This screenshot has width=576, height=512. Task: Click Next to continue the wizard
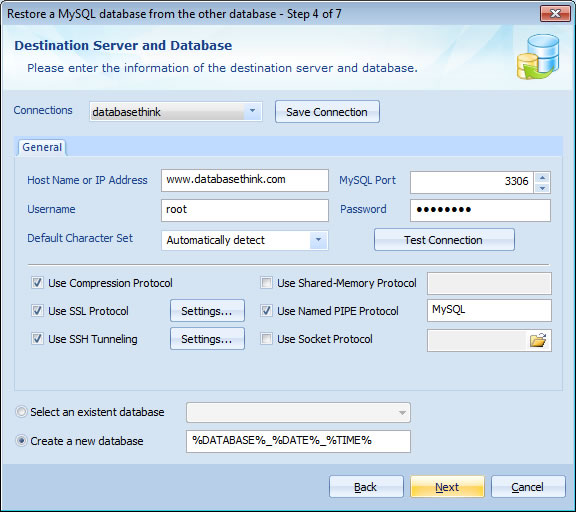[x=447, y=487]
